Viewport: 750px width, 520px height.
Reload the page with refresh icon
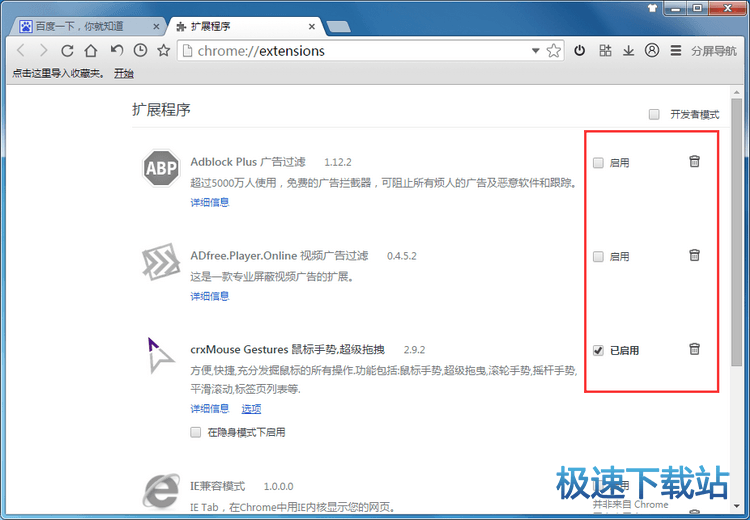[x=67, y=50]
